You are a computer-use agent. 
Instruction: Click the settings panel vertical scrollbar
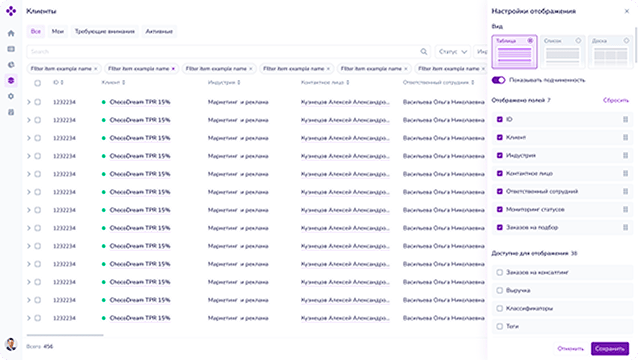coord(636,45)
